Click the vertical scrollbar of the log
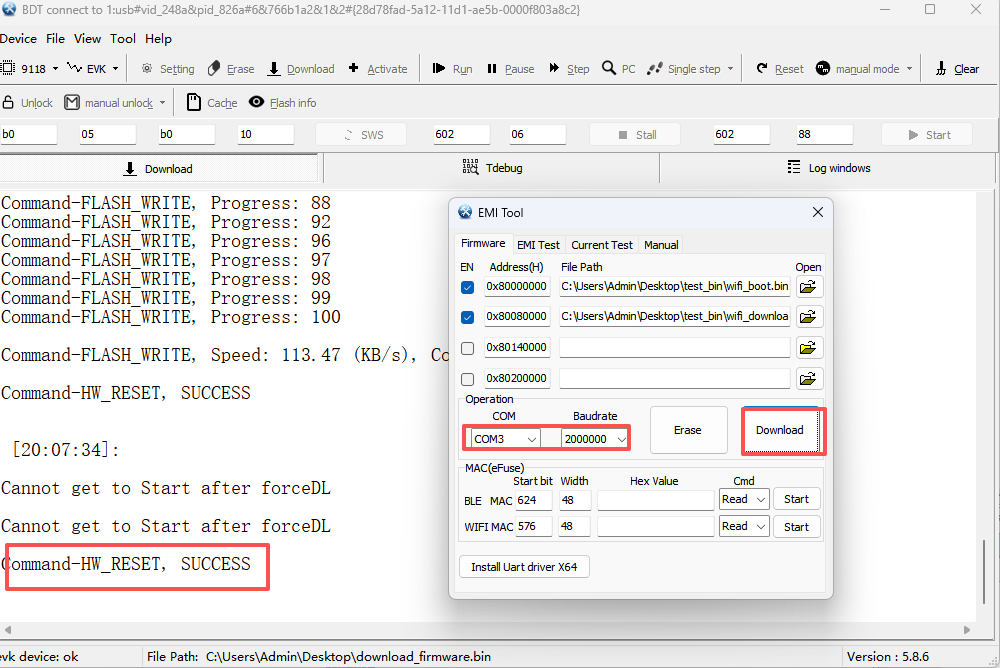This screenshot has height=668, width=1000. [x=983, y=572]
